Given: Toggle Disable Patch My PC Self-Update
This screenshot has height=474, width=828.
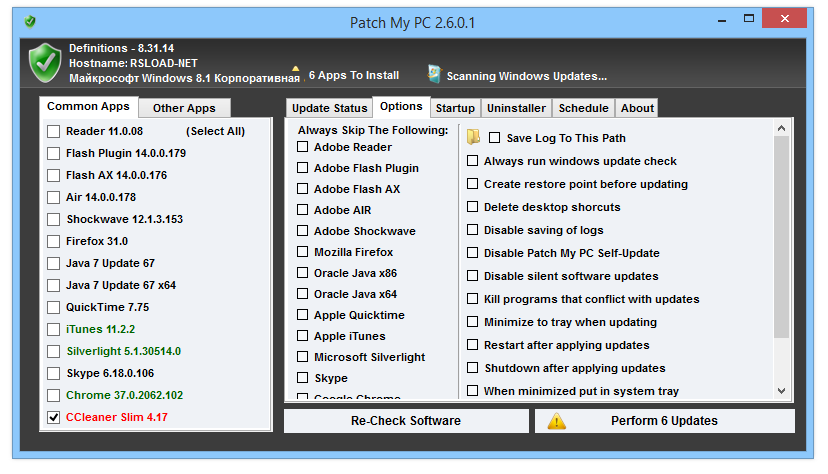Looking at the screenshot, I should [473, 253].
